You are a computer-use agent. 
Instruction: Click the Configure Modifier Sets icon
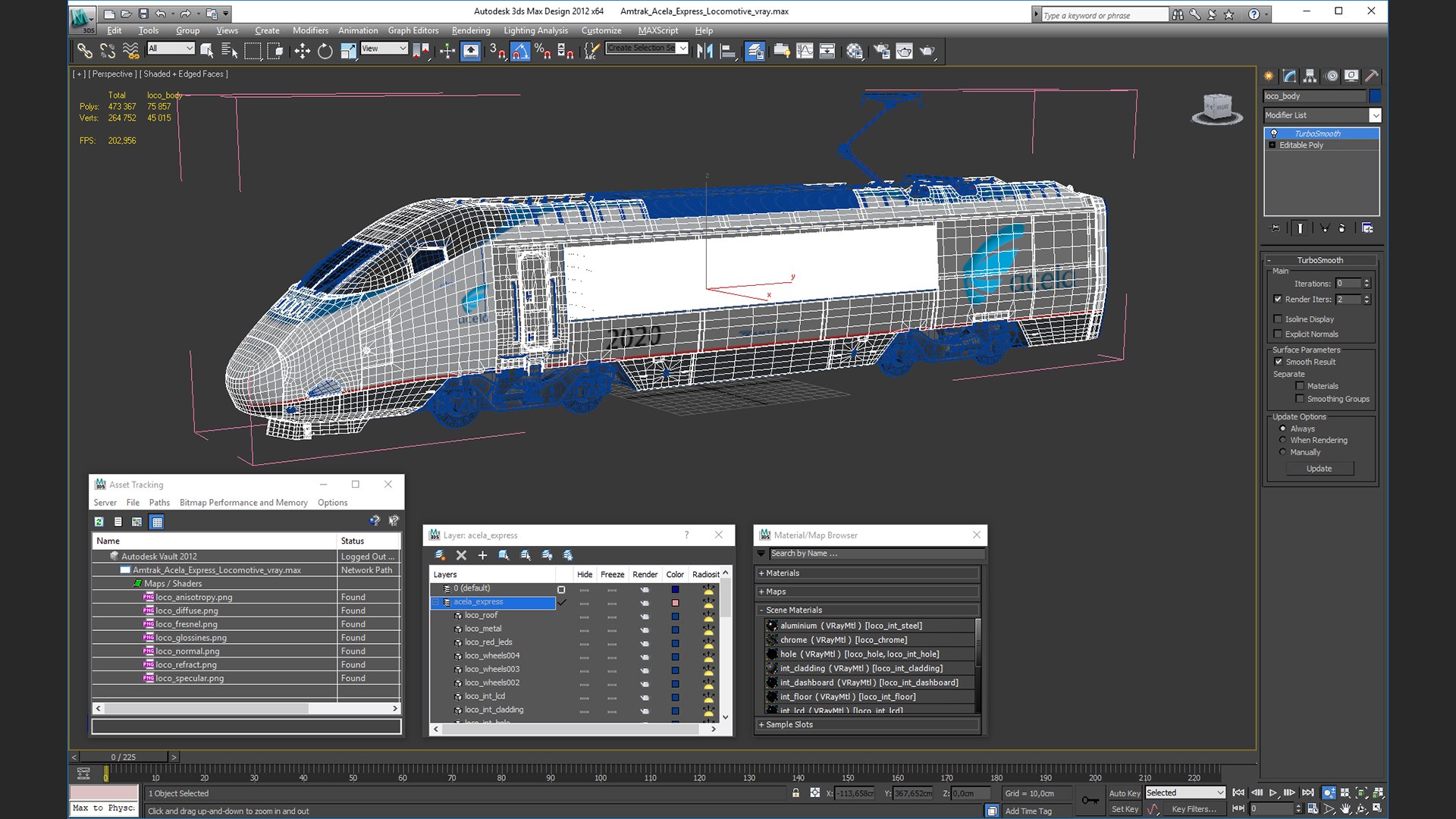click(1367, 227)
